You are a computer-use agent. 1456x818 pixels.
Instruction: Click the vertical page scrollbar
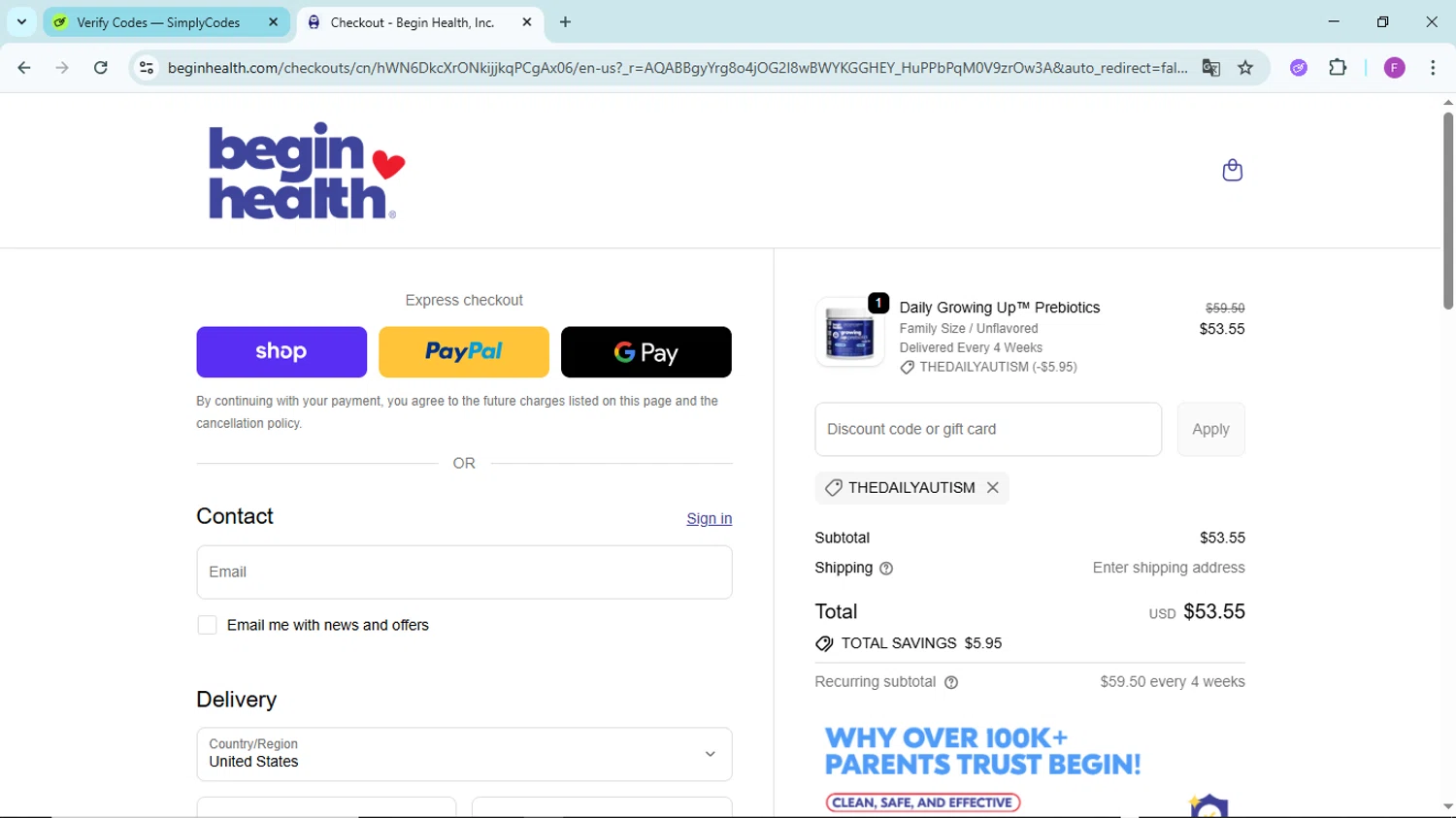pos(1447,211)
